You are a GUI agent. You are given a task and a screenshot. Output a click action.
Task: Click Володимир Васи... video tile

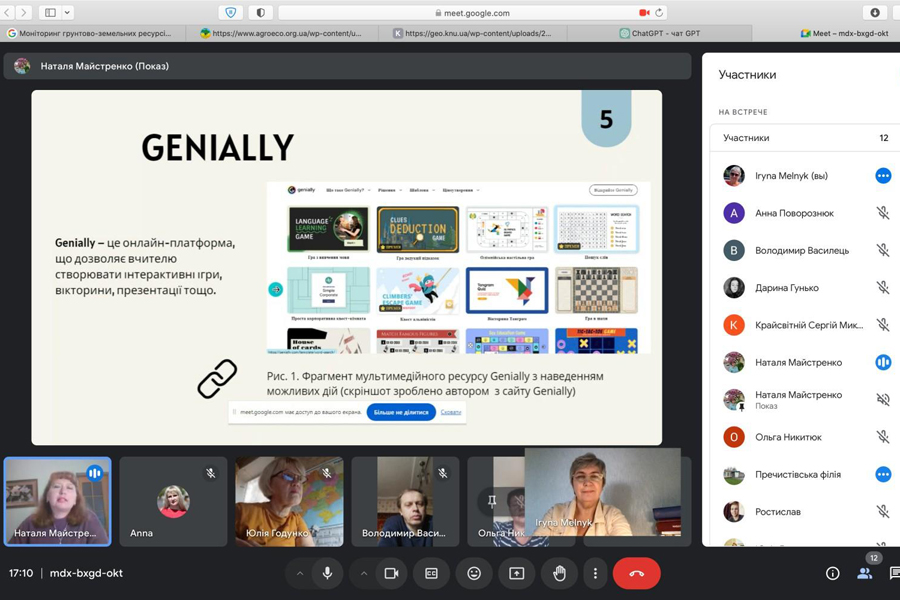(405, 501)
